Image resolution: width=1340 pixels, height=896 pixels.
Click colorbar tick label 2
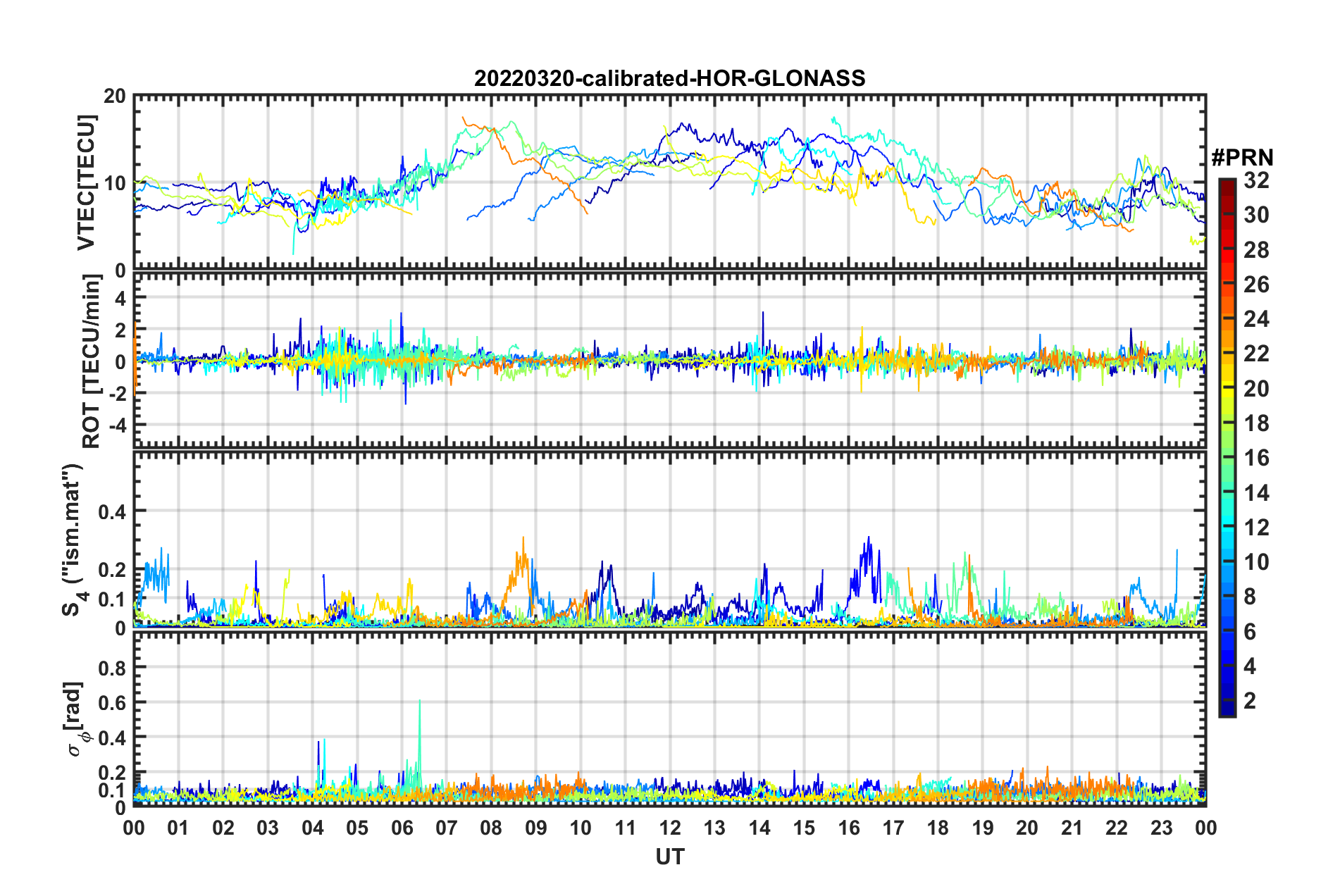(1250, 700)
